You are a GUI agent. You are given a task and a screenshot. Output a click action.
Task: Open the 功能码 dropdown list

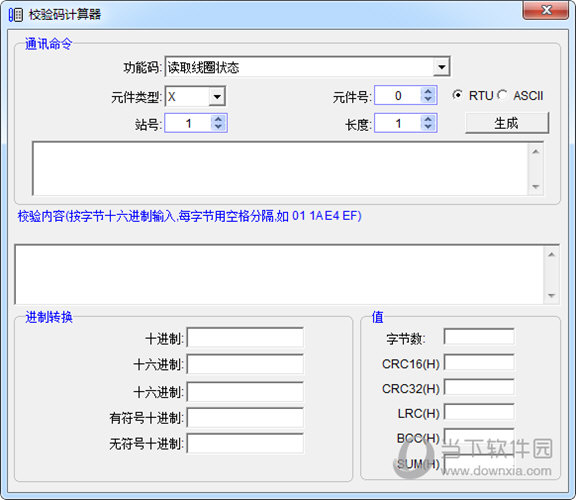pos(442,67)
